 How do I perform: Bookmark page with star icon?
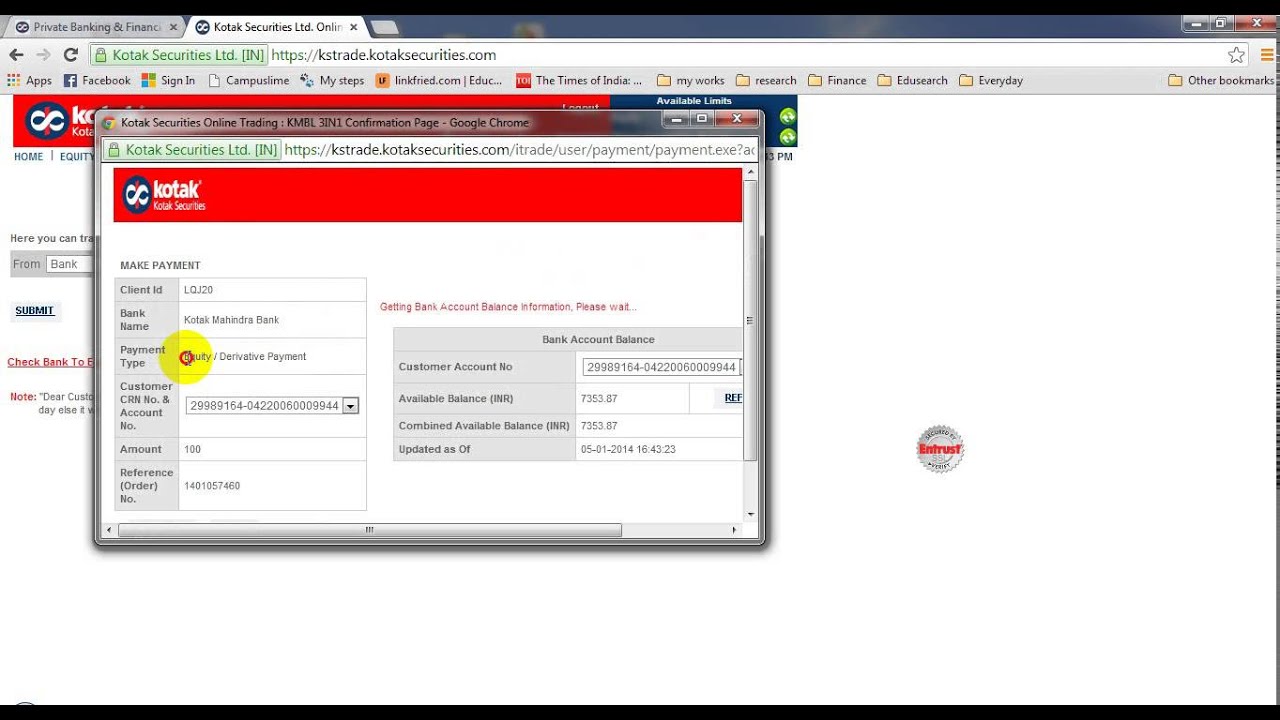click(x=1237, y=55)
